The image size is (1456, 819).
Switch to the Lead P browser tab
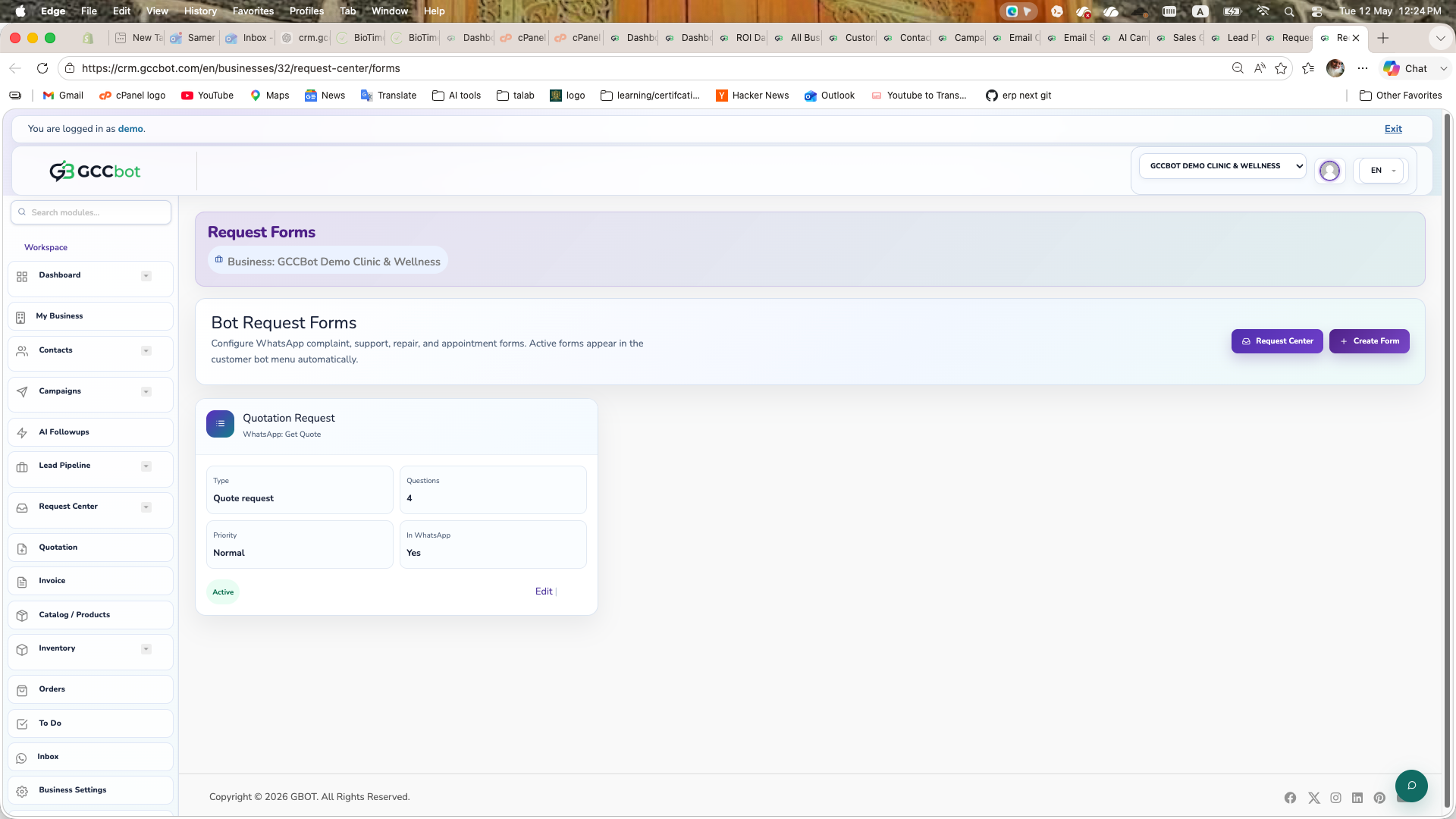pyautogui.click(x=1234, y=38)
